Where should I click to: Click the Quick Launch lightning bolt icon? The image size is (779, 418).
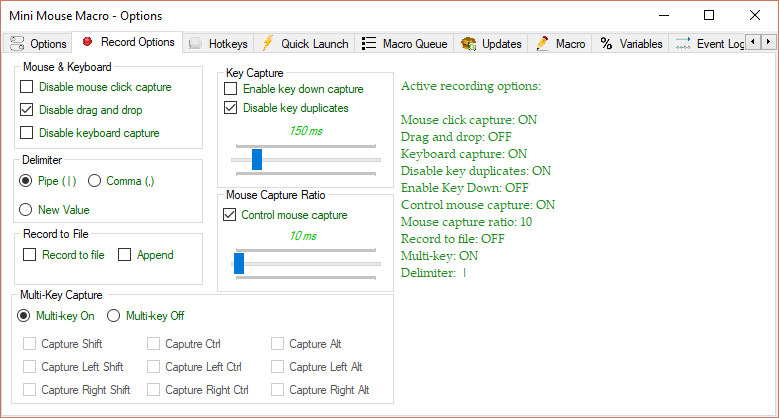(267, 43)
